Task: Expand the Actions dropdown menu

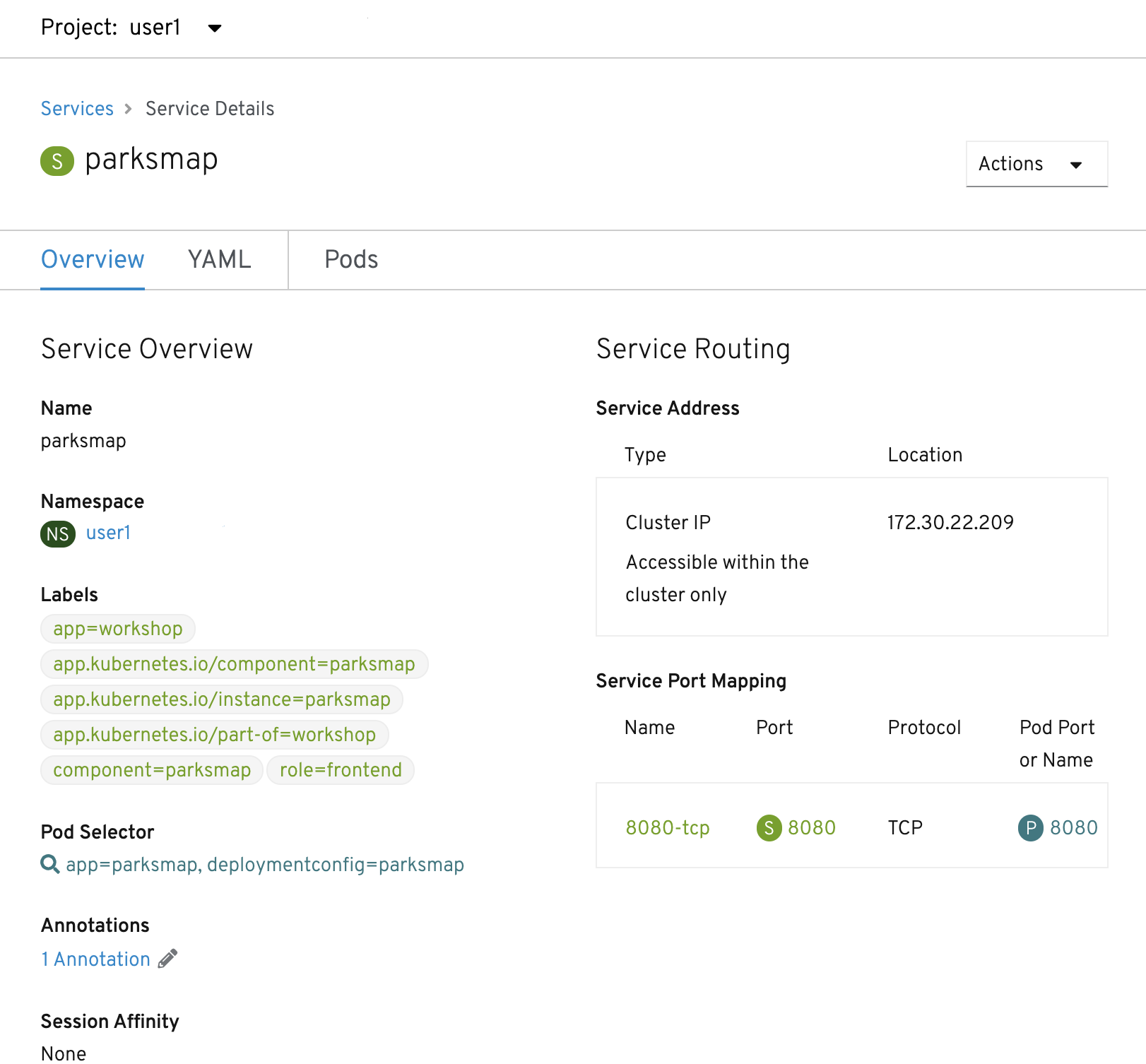Action: tap(1036, 164)
